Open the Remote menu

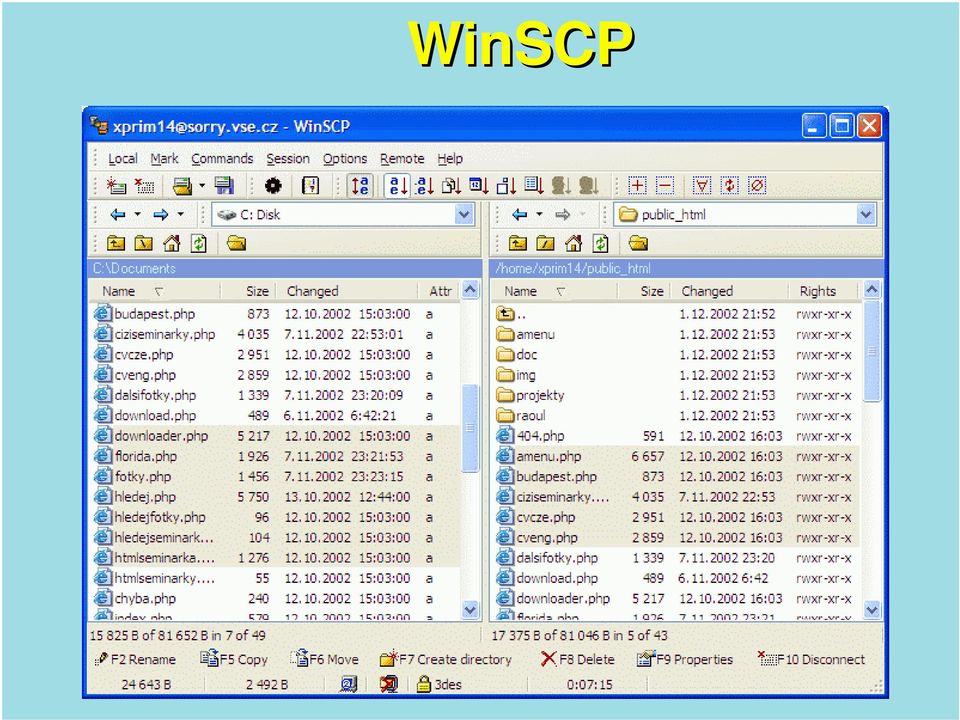coord(402,159)
